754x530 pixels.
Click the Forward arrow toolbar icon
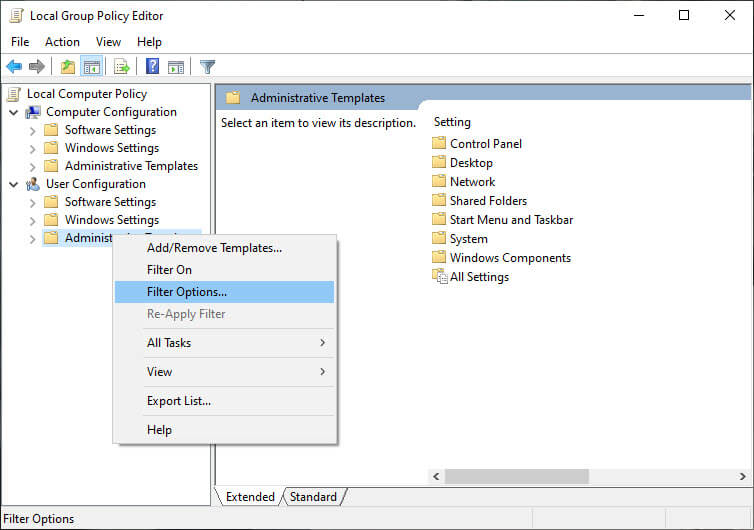37,66
